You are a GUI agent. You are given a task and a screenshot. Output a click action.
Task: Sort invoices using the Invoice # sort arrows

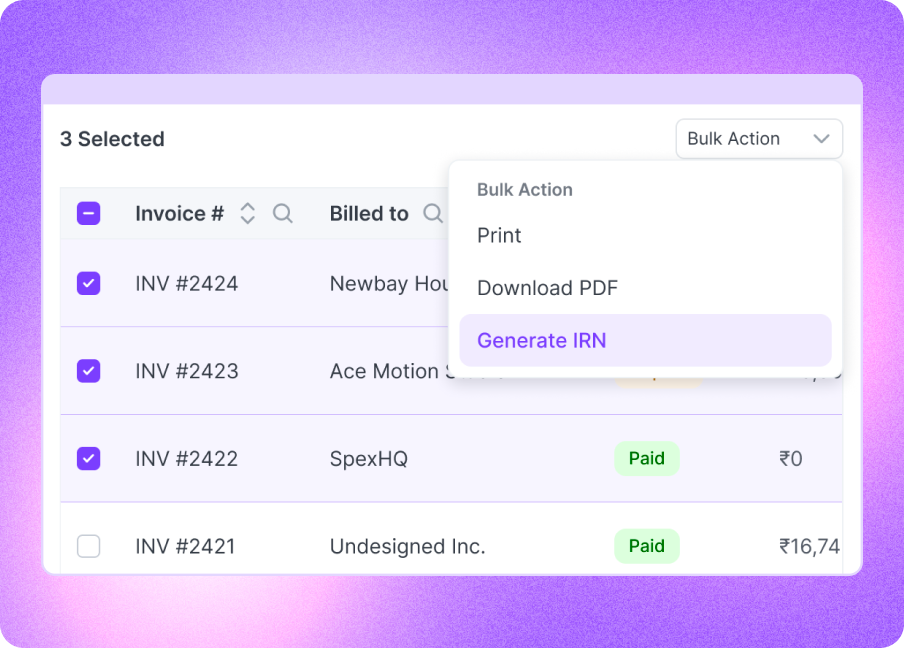[x=247, y=213]
